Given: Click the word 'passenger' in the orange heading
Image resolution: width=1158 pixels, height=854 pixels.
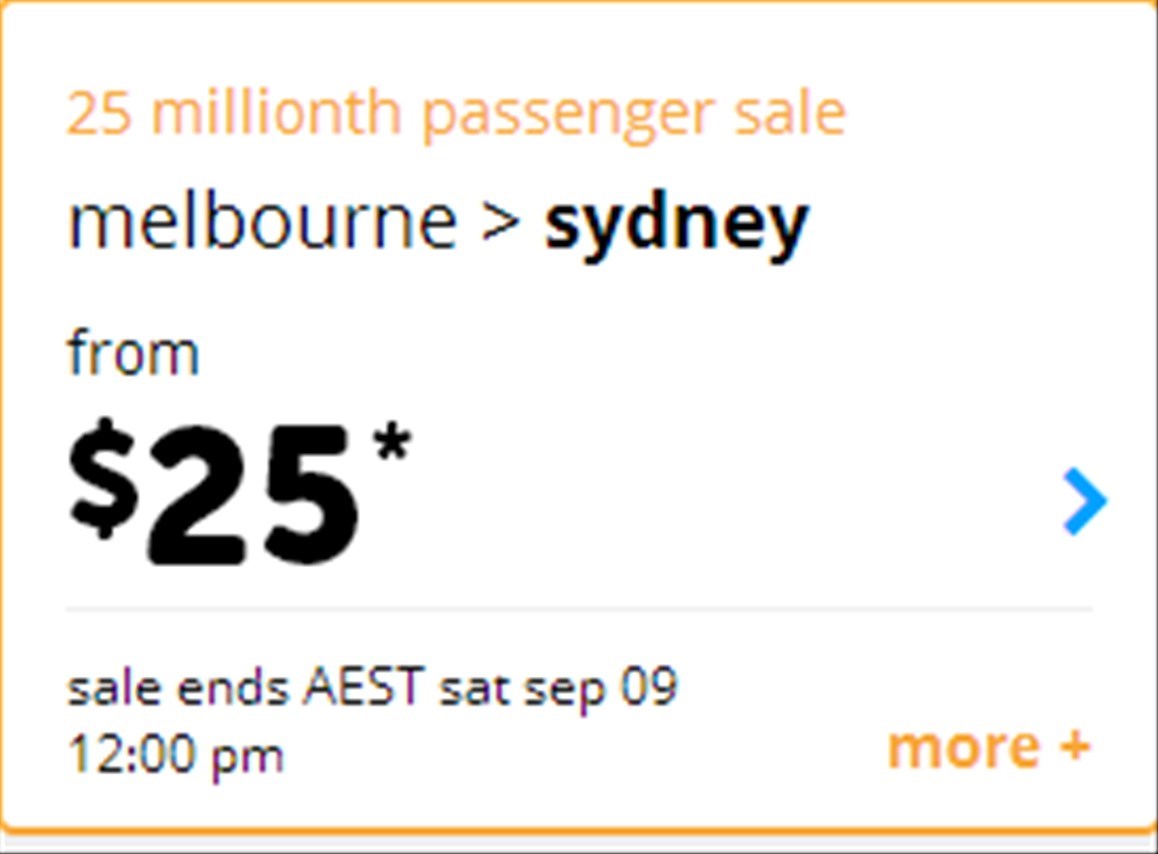Looking at the screenshot, I should tap(568, 117).
